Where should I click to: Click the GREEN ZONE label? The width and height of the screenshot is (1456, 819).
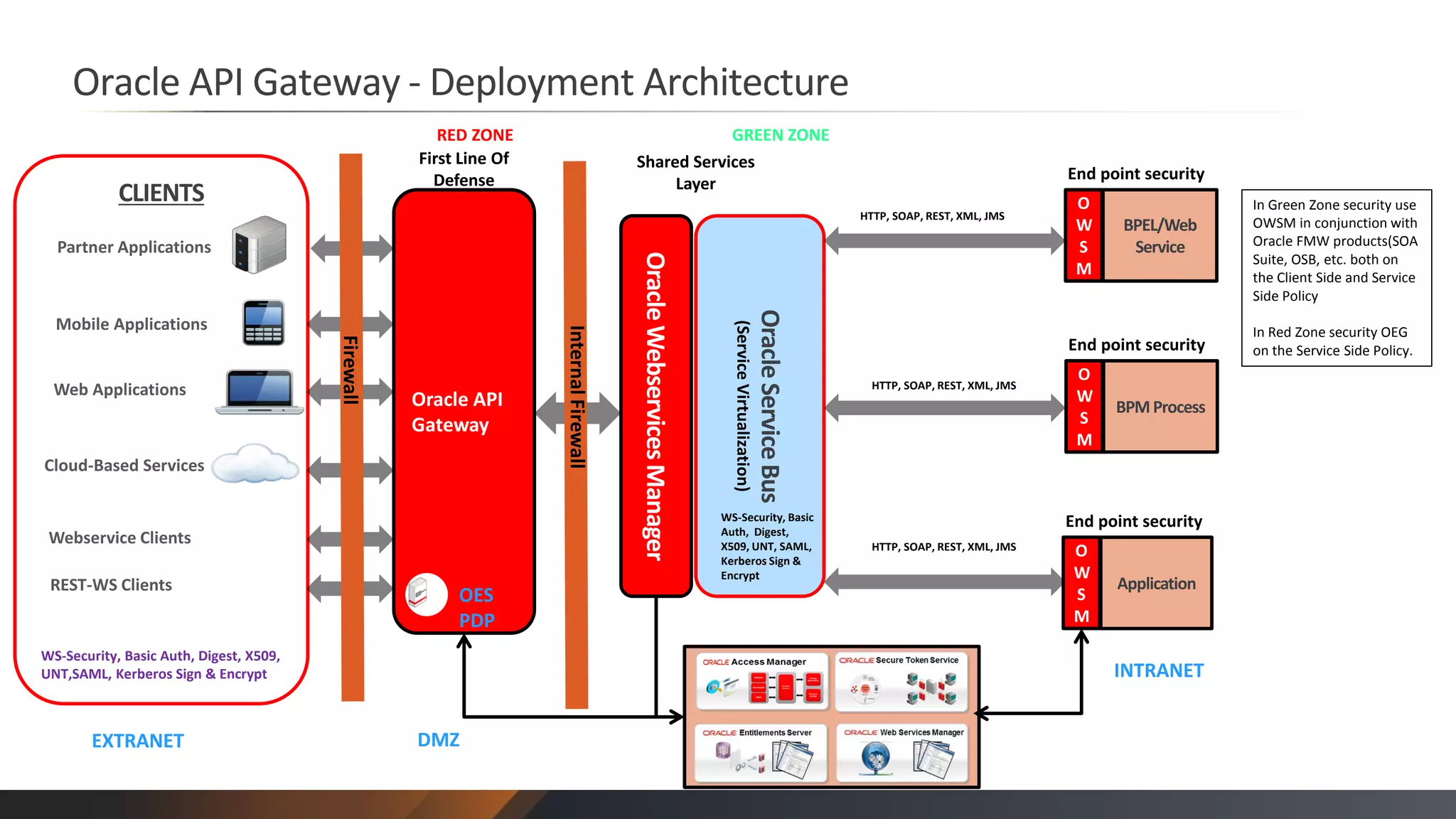[x=781, y=135]
